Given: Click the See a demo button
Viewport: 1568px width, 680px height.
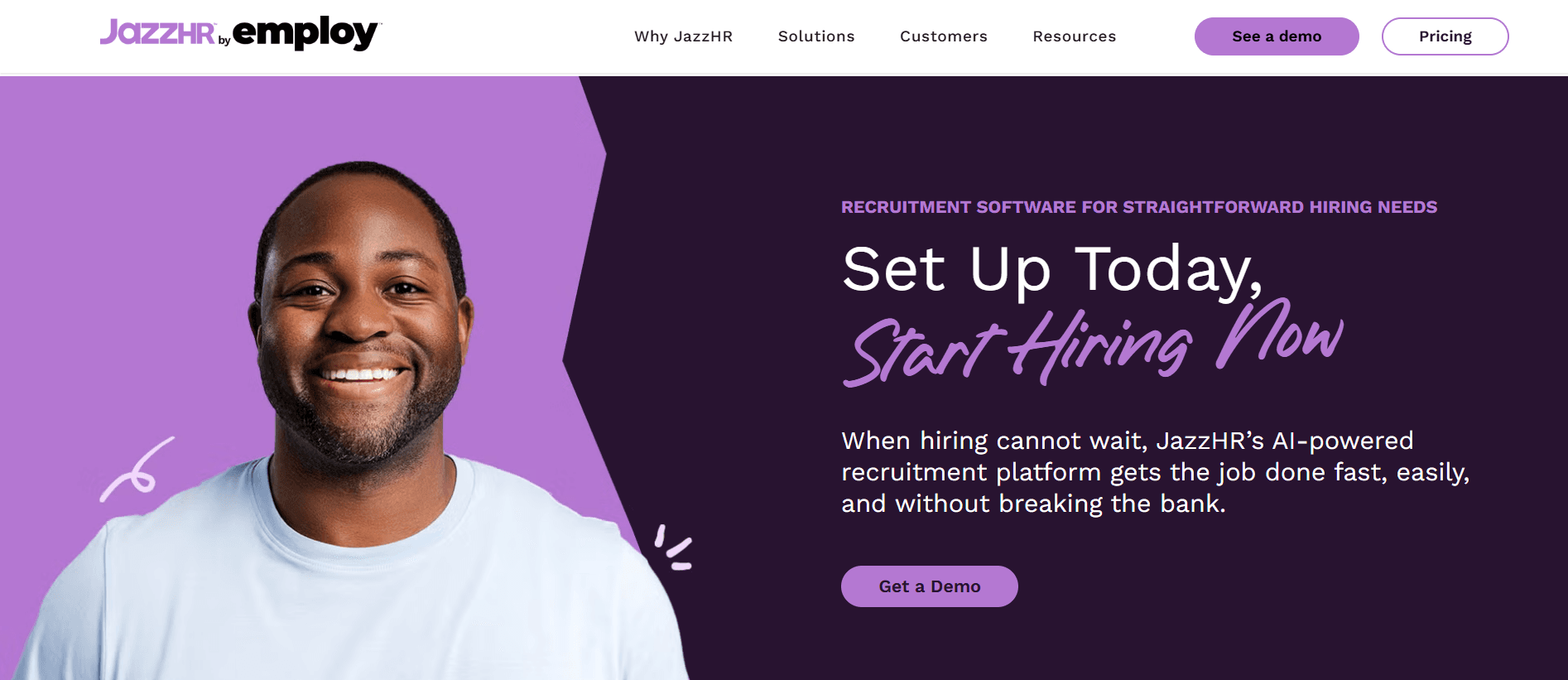Looking at the screenshot, I should click(1277, 36).
